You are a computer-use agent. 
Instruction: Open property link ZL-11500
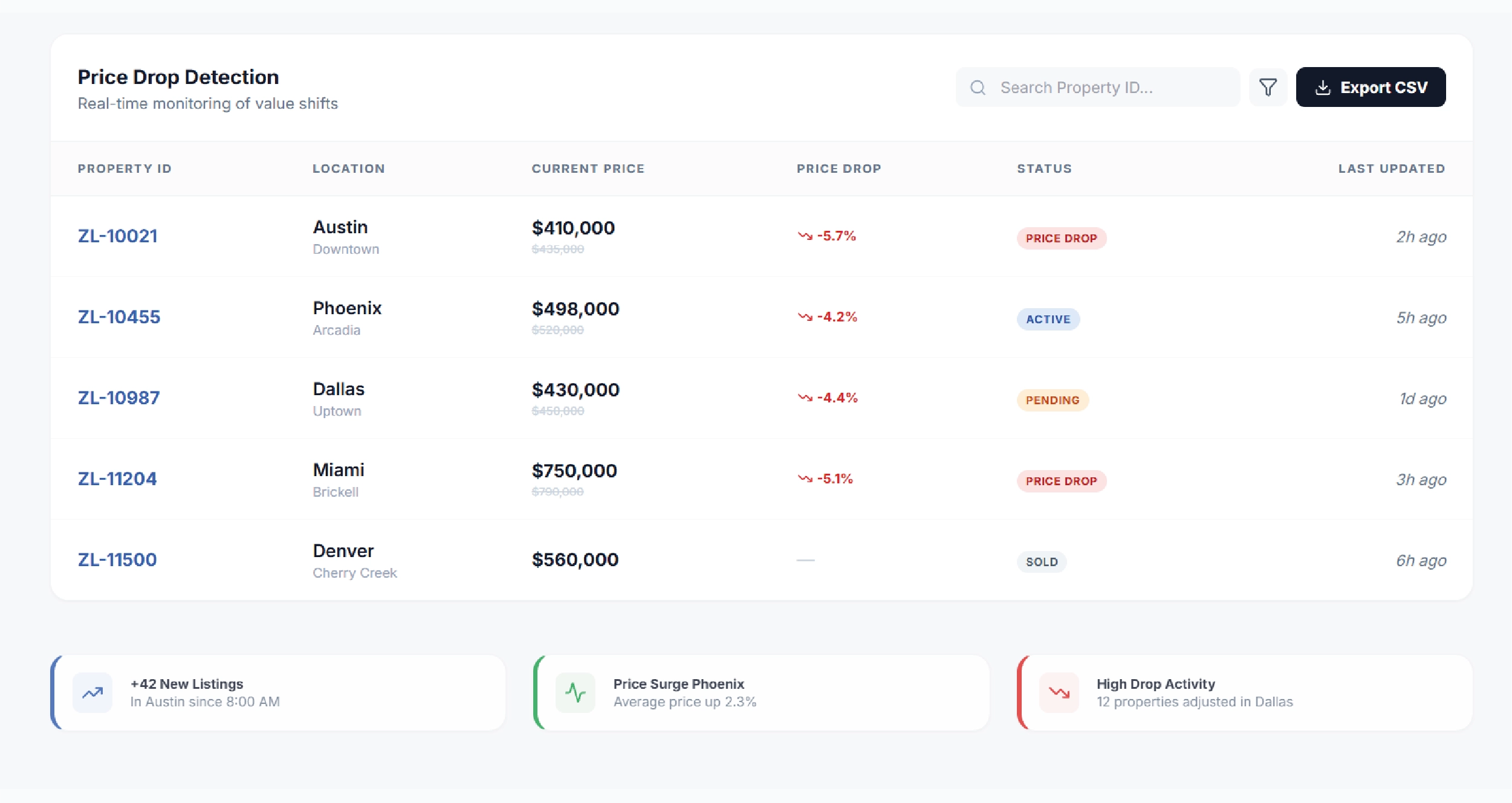tap(117, 560)
